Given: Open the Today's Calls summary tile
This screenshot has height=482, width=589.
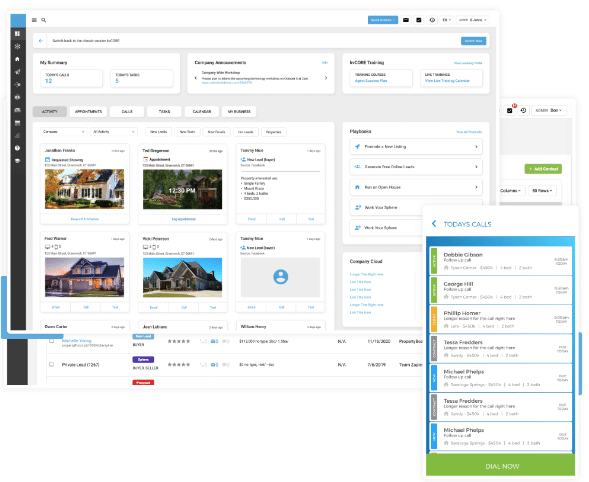Looking at the screenshot, I should click(x=71, y=78).
